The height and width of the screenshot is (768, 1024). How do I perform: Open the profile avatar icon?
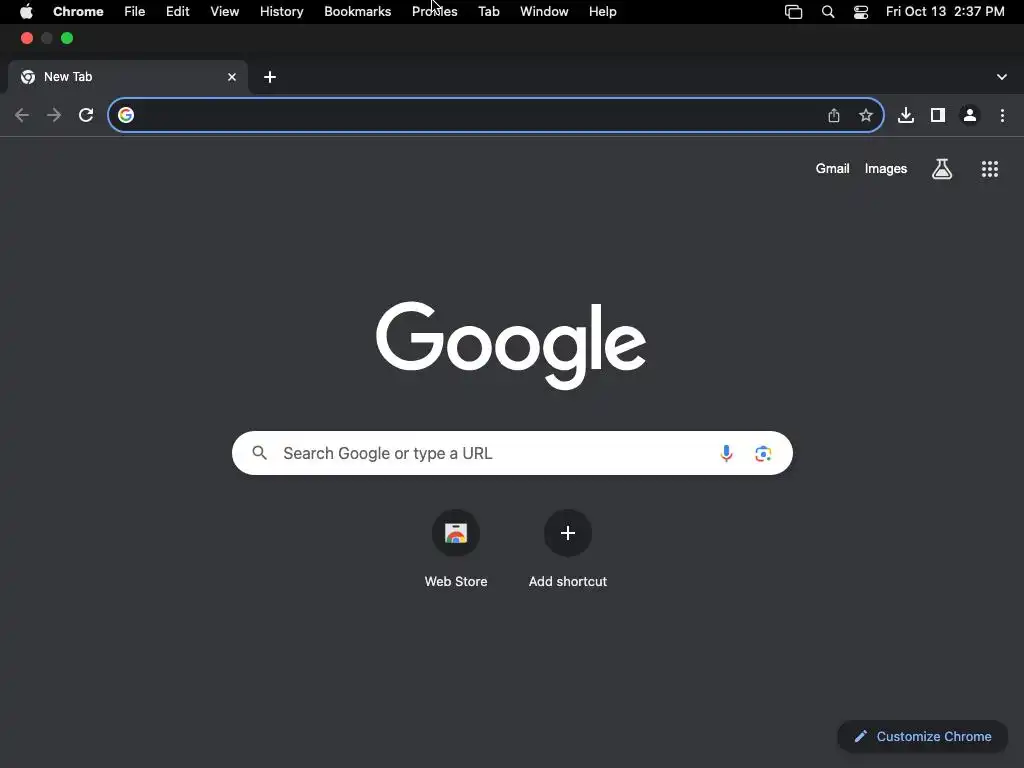click(x=970, y=116)
